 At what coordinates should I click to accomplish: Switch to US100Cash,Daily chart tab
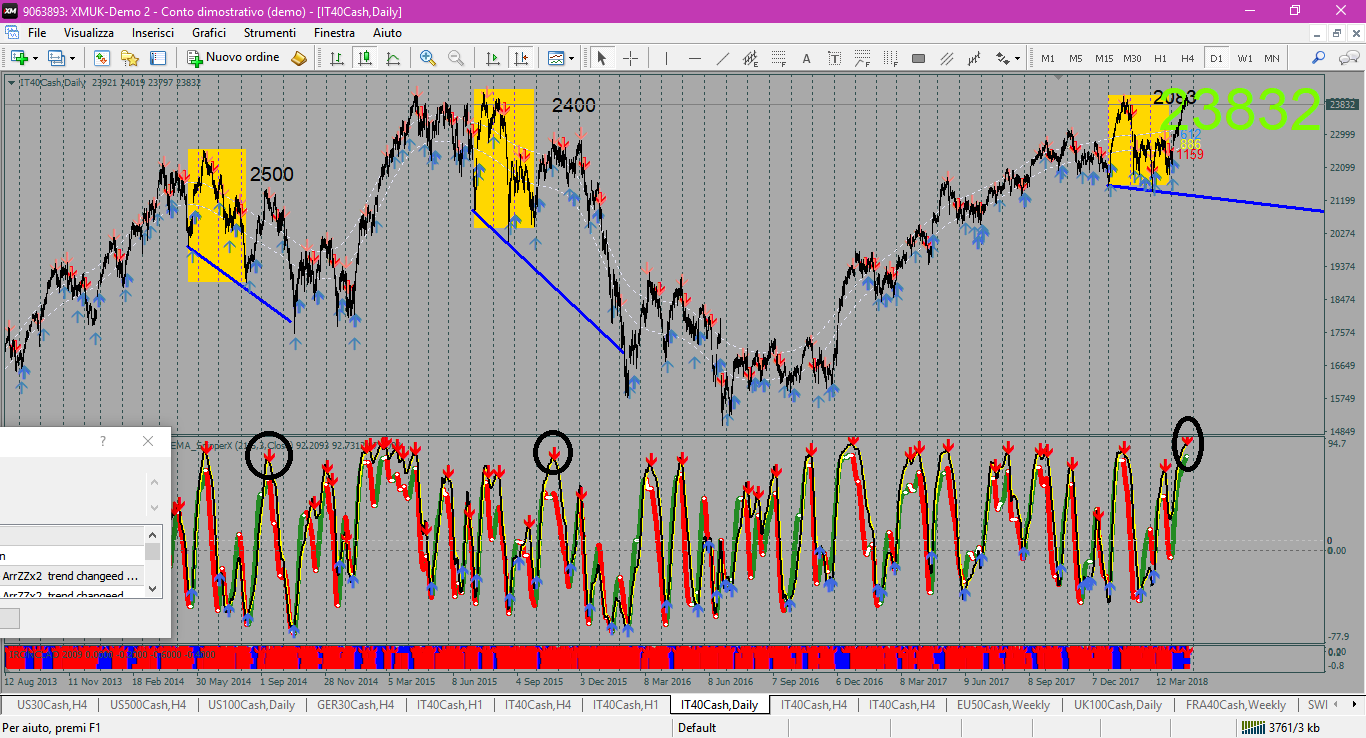pyautogui.click(x=251, y=705)
